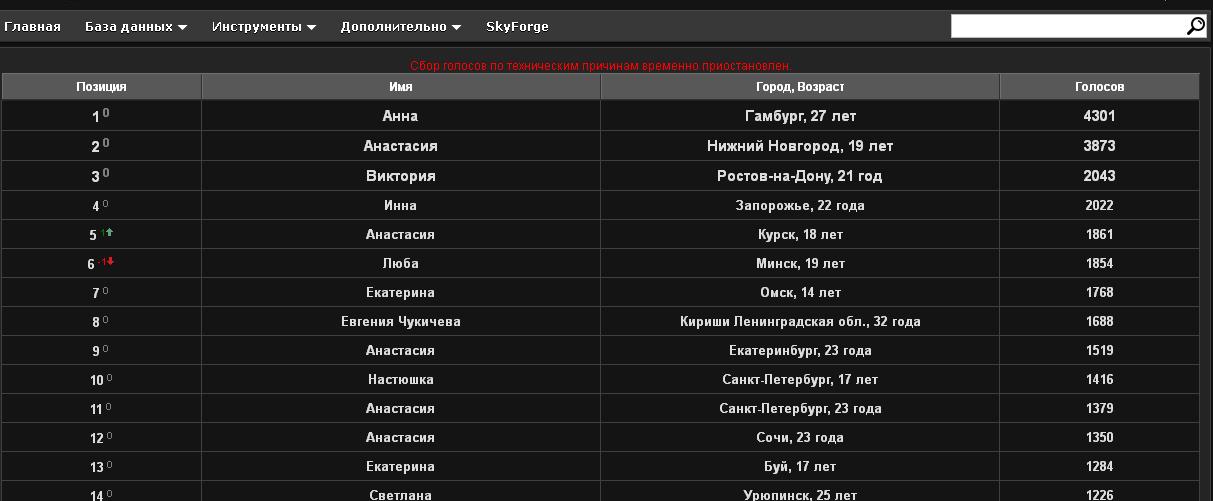1213x501 pixels.
Task: Click the name Настюшка
Action: 400,379
